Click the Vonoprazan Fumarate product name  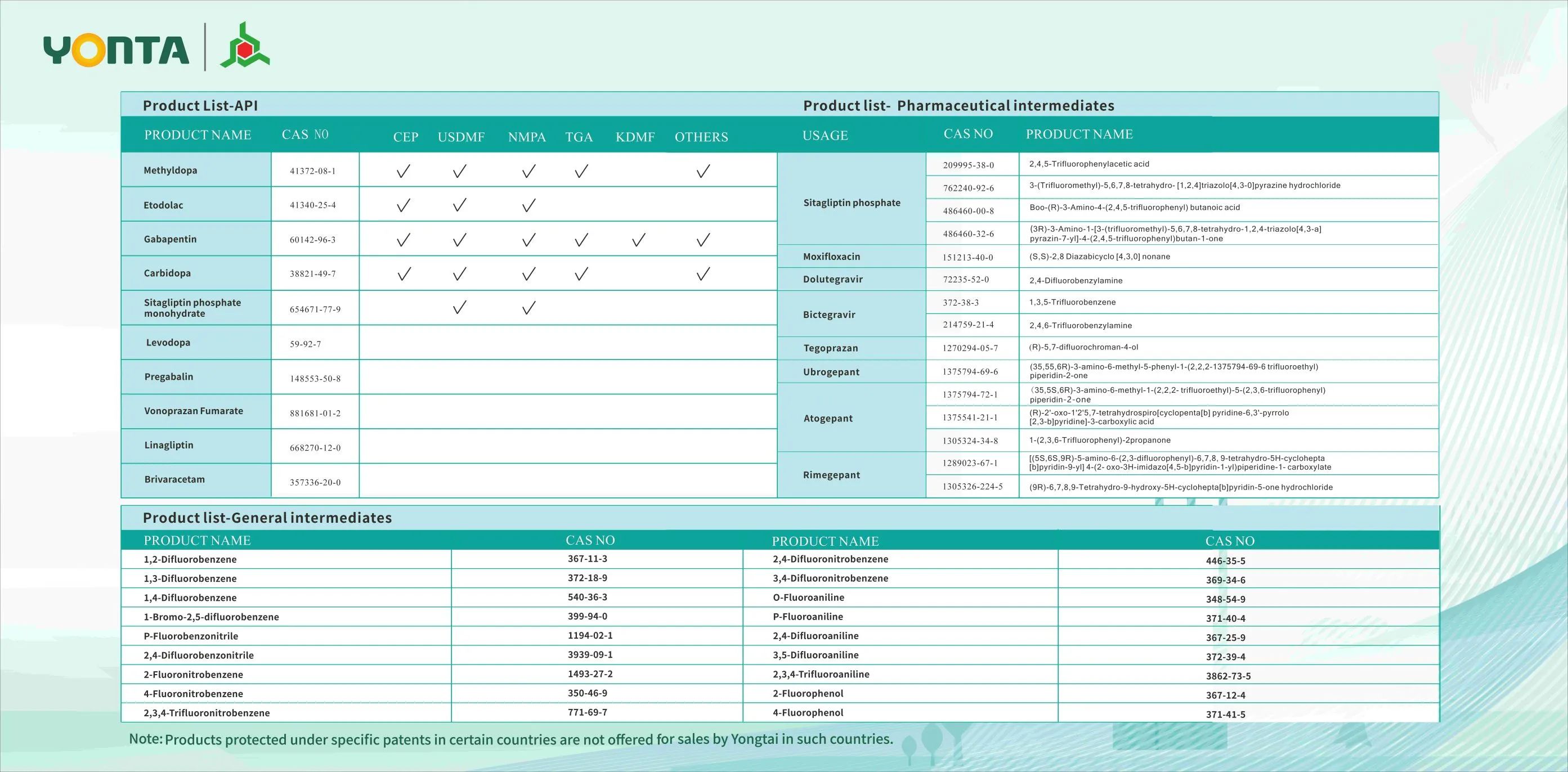[x=194, y=411]
